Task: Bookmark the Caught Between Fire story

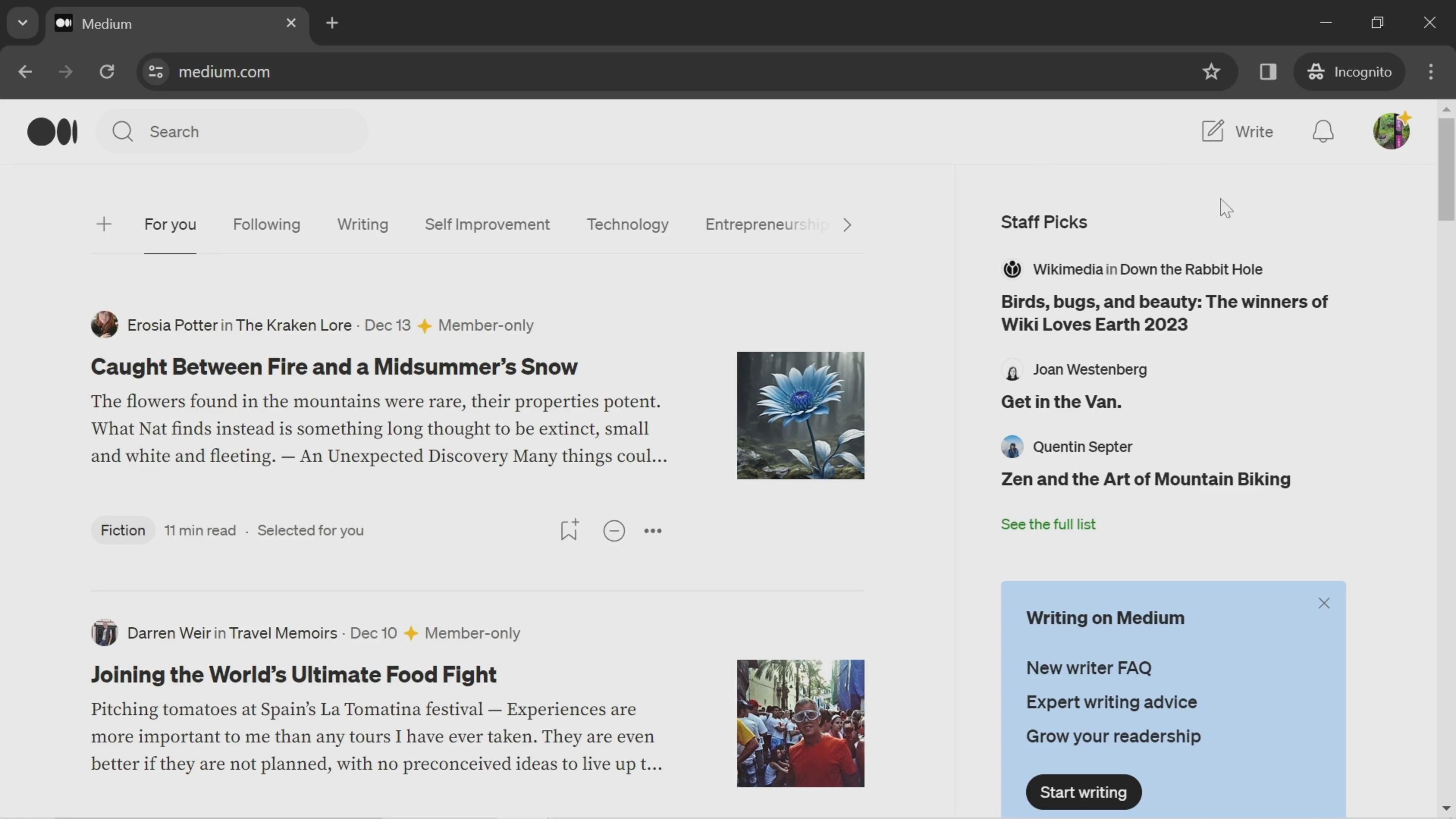Action: click(x=569, y=530)
